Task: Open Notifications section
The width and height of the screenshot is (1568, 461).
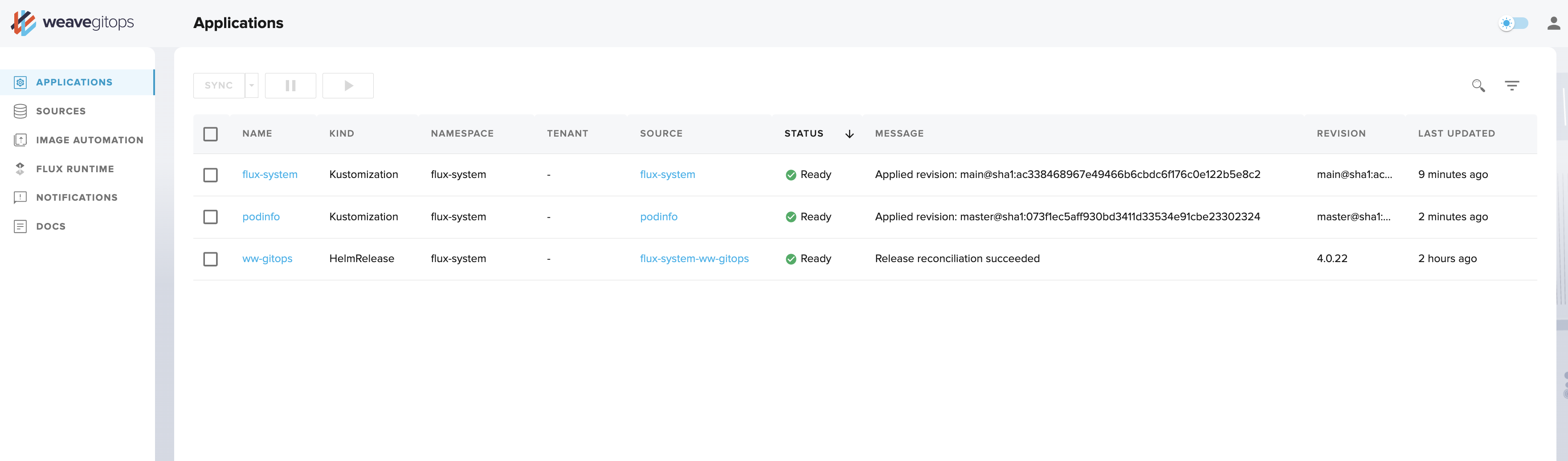Action: click(78, 197)
